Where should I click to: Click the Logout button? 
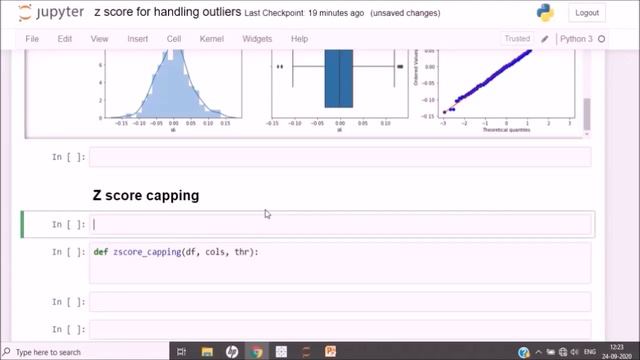click(587, 13)
